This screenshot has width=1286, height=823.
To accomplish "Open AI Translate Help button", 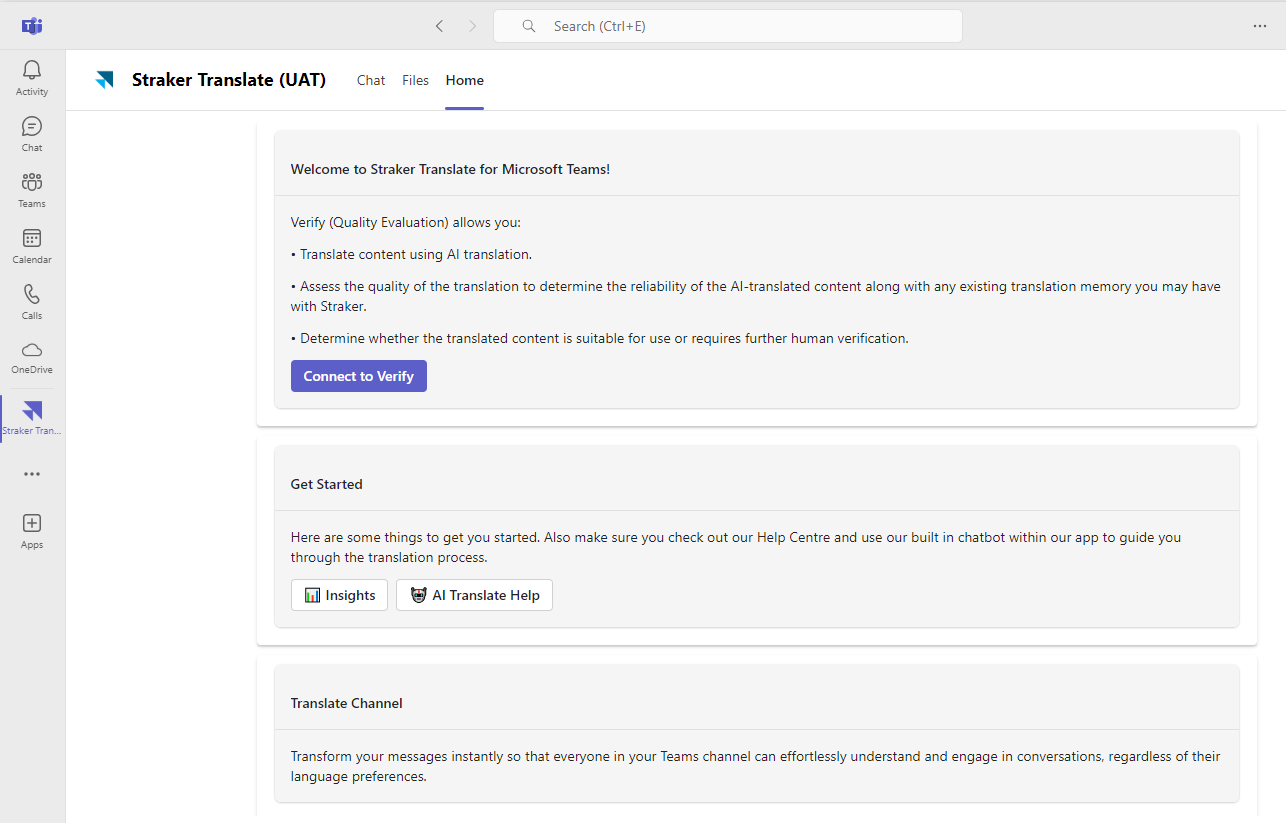I will click(x=474, y=595).
